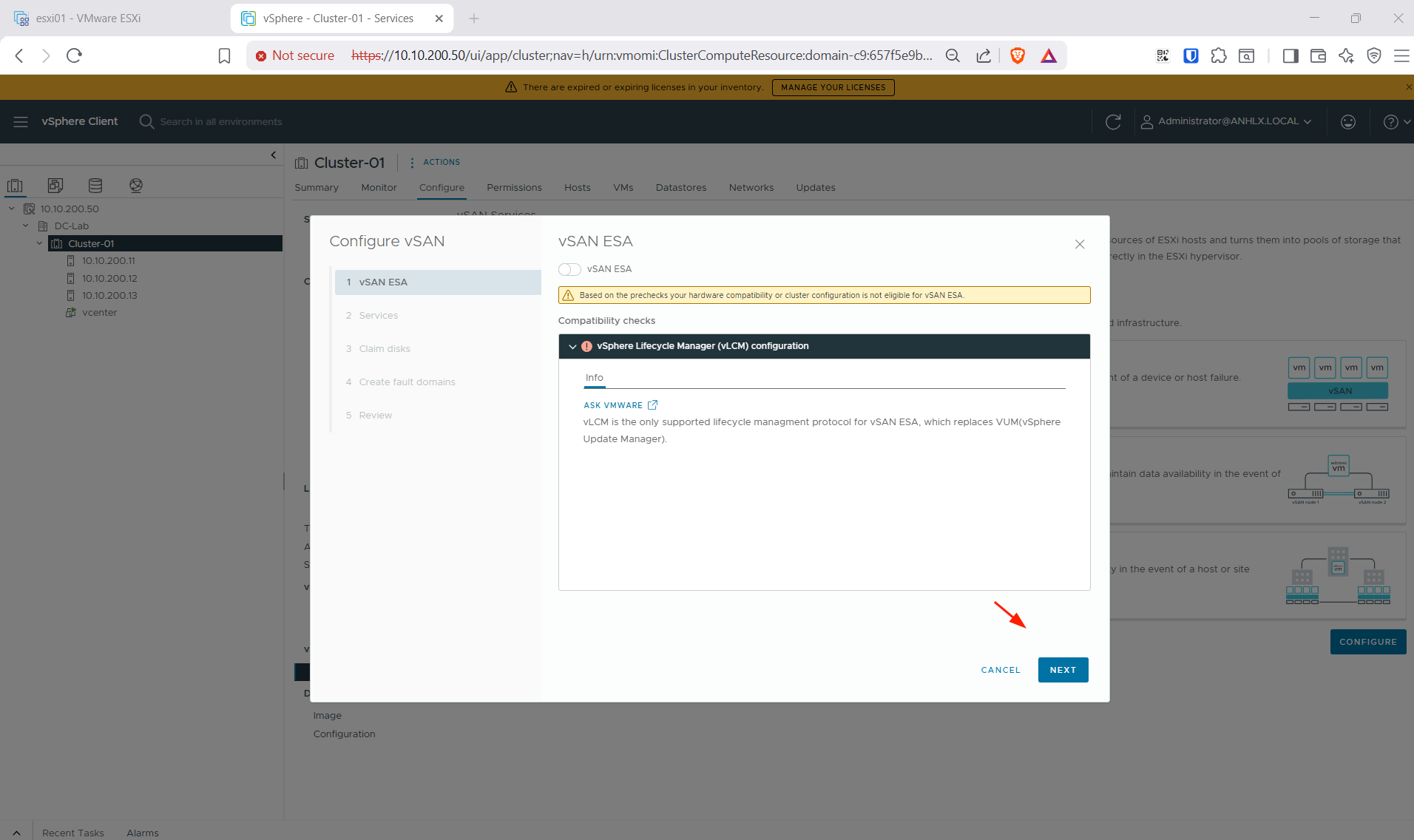Collapse the left navigation panel
The width and height of the screenshot is (1414, 840).
[x=274, y=155]
